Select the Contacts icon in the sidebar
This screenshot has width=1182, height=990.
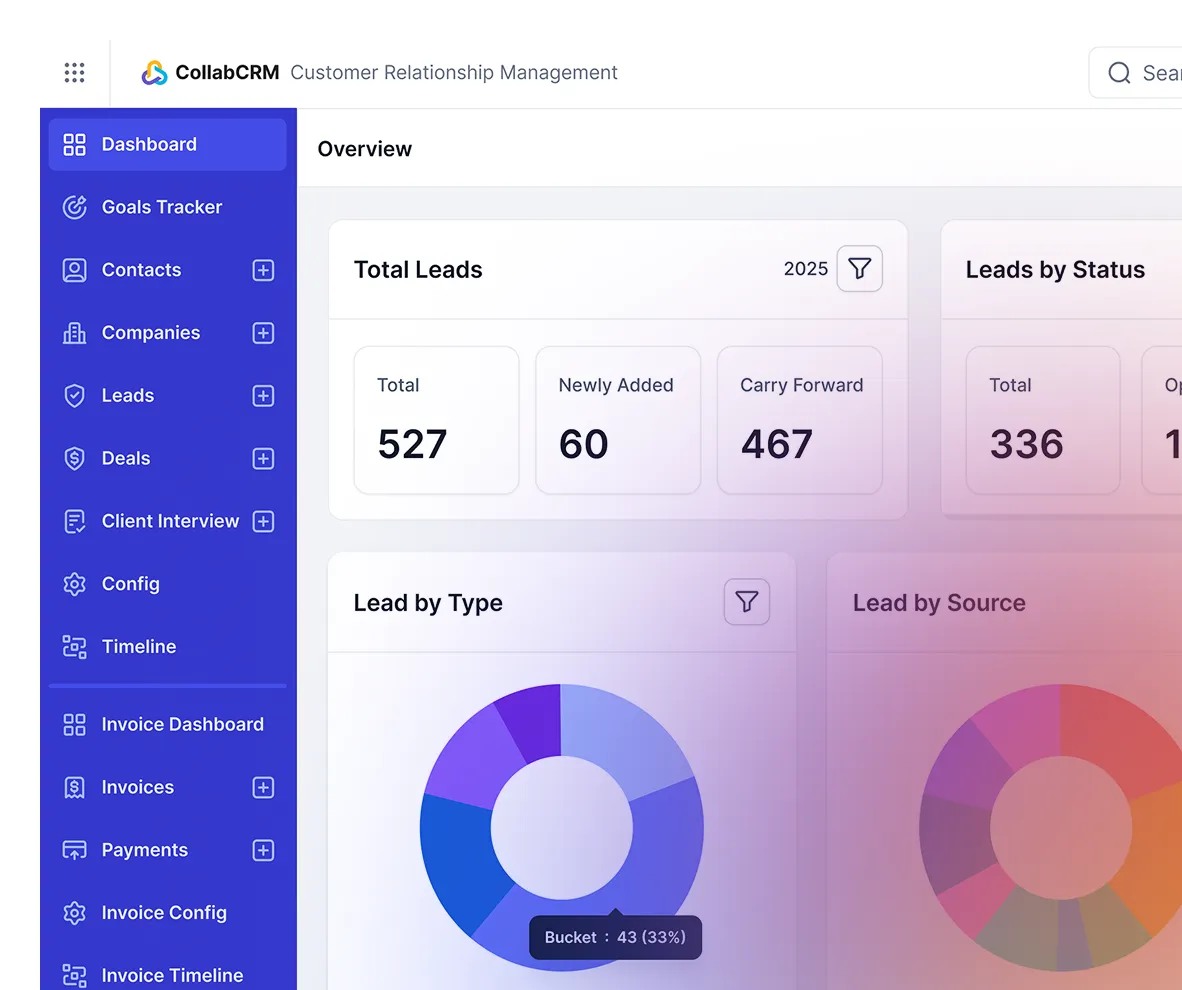[x=74, y=269]
